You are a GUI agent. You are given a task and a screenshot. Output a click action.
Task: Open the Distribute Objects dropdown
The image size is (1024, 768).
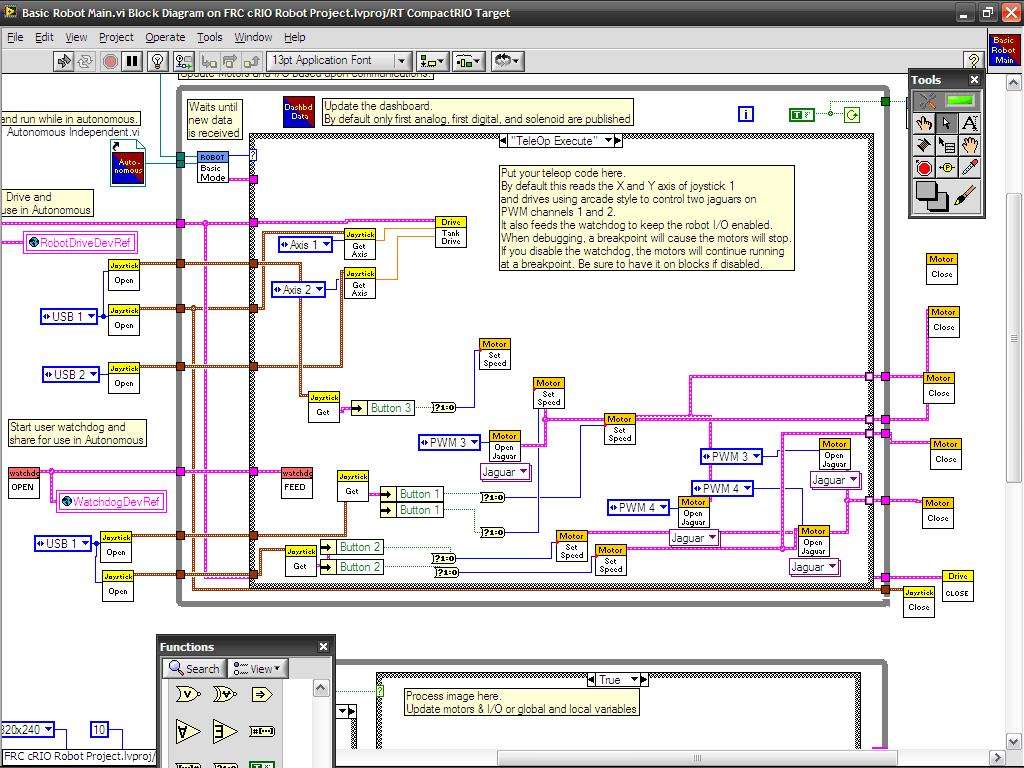pos(468,61)
